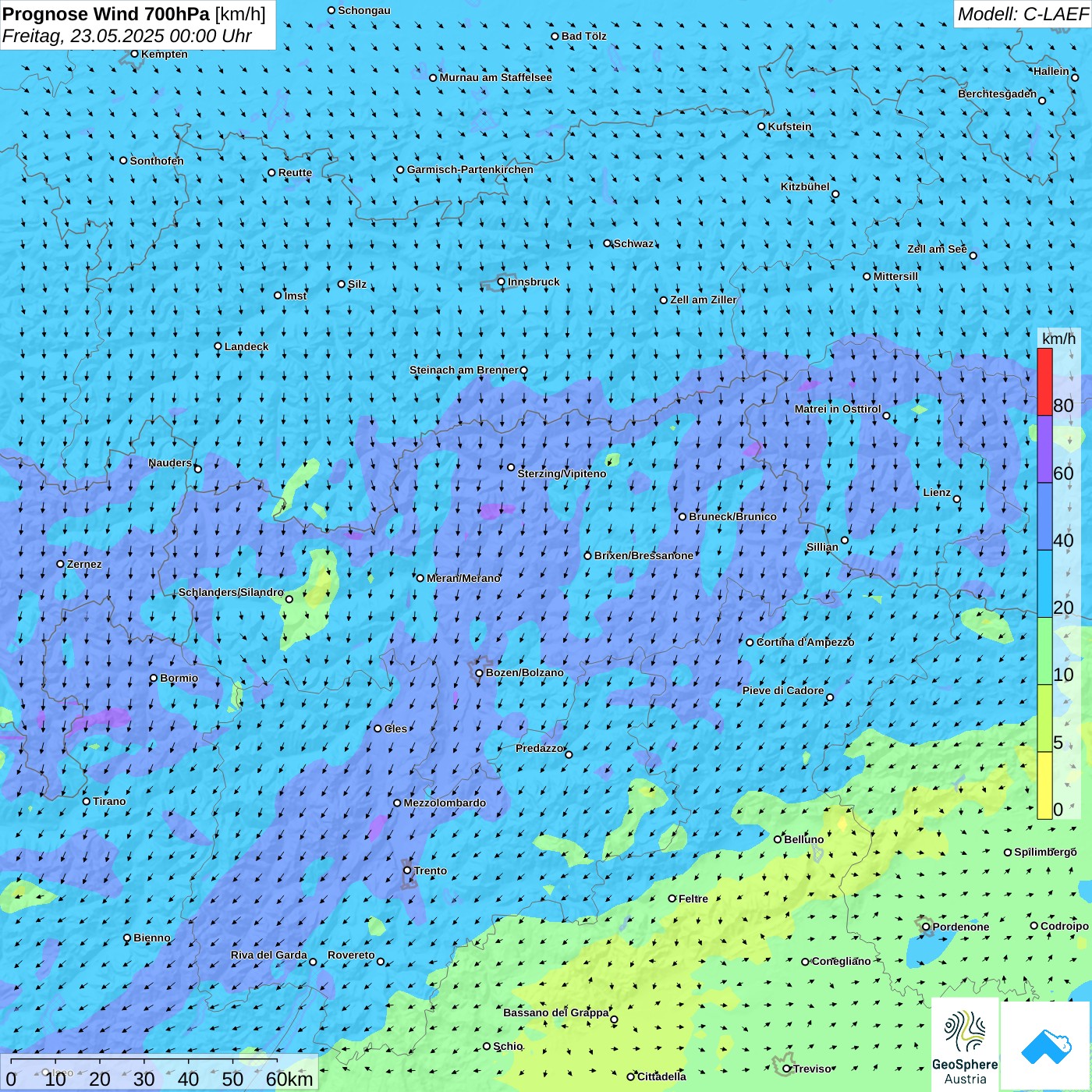Click the 'Zell am Ziller' label
The width and height of the screenshot is (1092, 1092).
pyautogui.click(x=704, y=300)
